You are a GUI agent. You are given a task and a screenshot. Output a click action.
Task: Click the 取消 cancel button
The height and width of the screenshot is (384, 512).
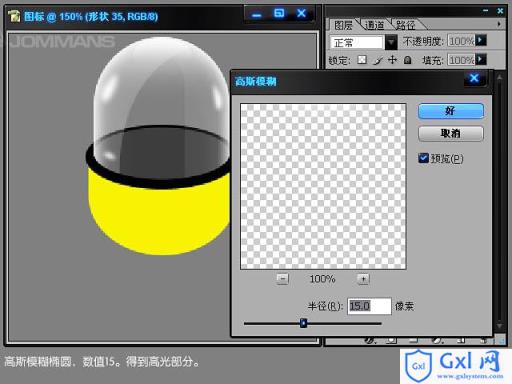451,133
